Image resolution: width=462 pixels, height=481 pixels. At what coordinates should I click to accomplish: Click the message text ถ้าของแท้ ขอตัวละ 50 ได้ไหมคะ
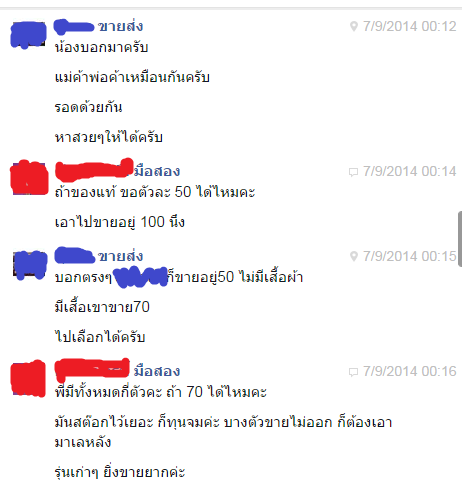(x=155, y=192)
